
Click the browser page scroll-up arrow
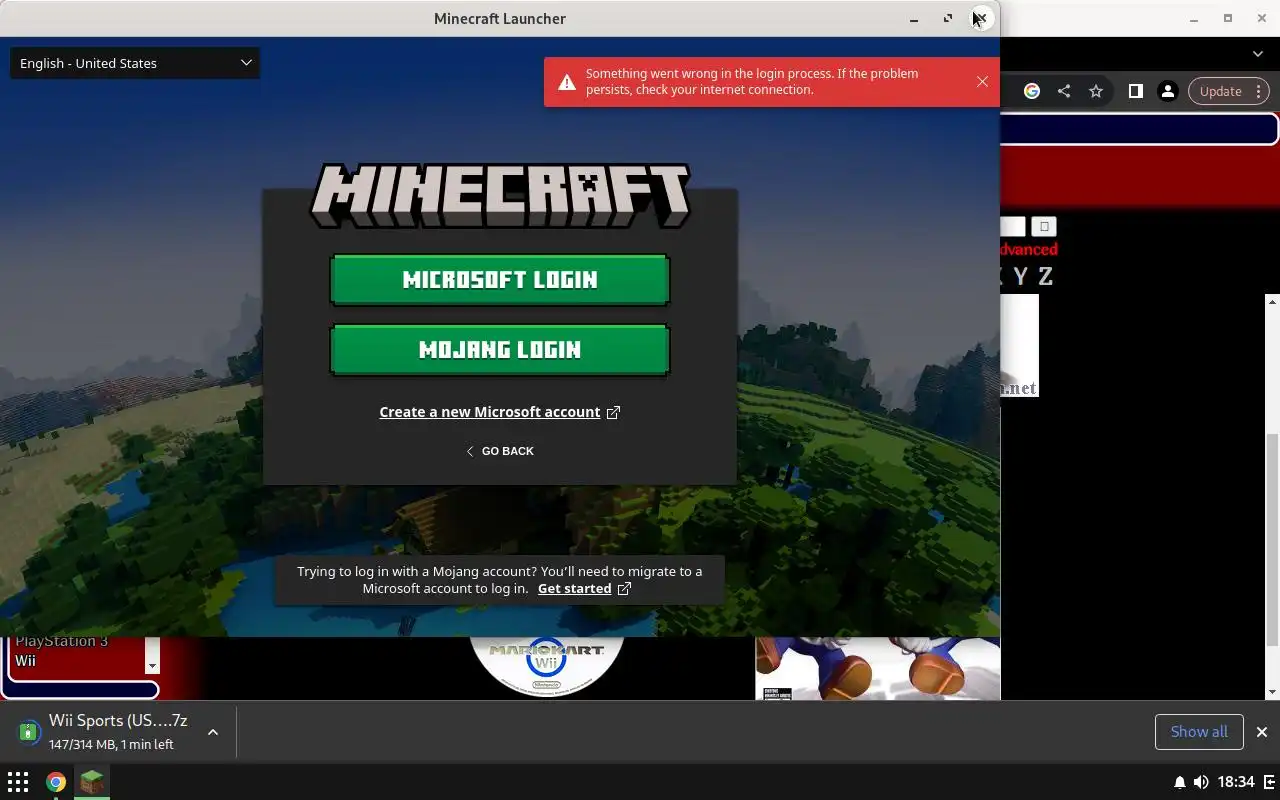point(1273,300)
